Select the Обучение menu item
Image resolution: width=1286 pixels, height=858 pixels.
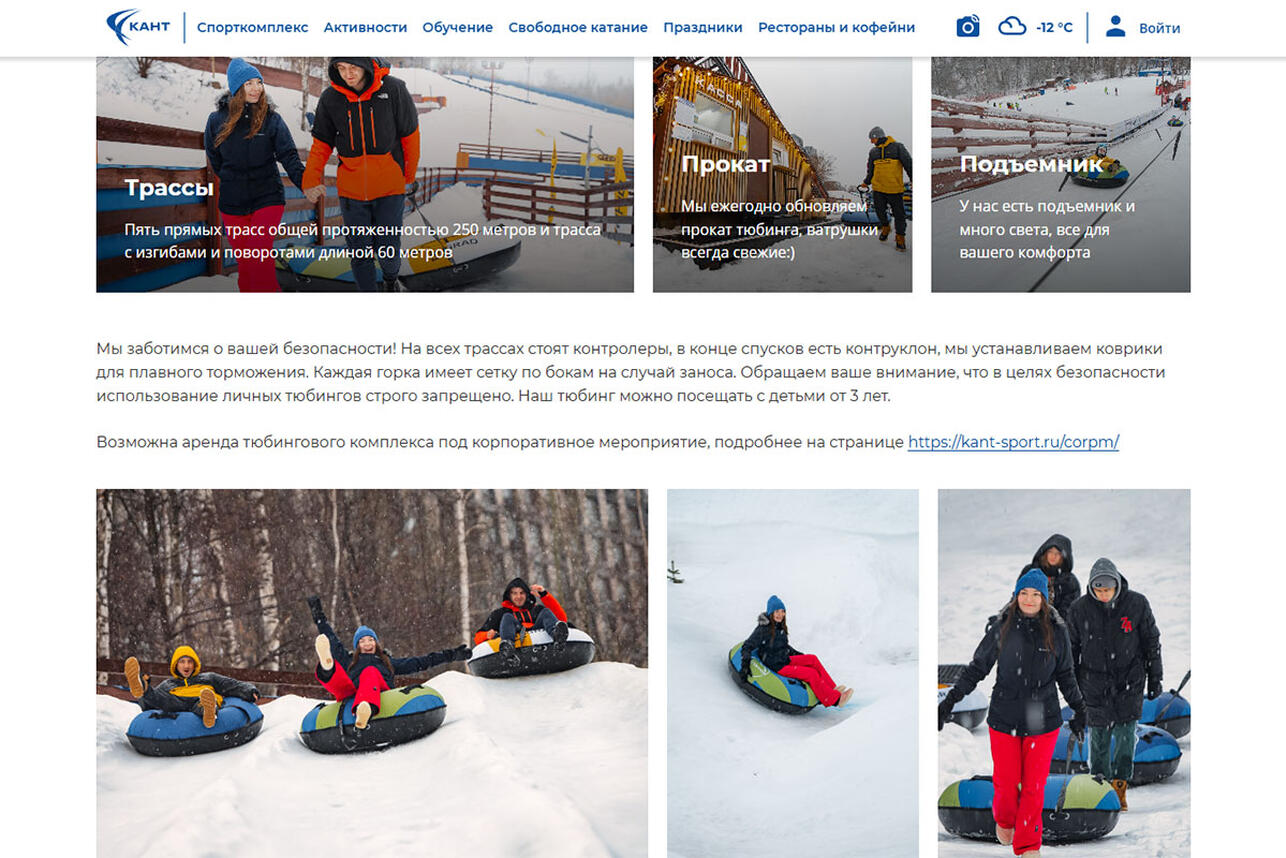(x=457, y=28)
